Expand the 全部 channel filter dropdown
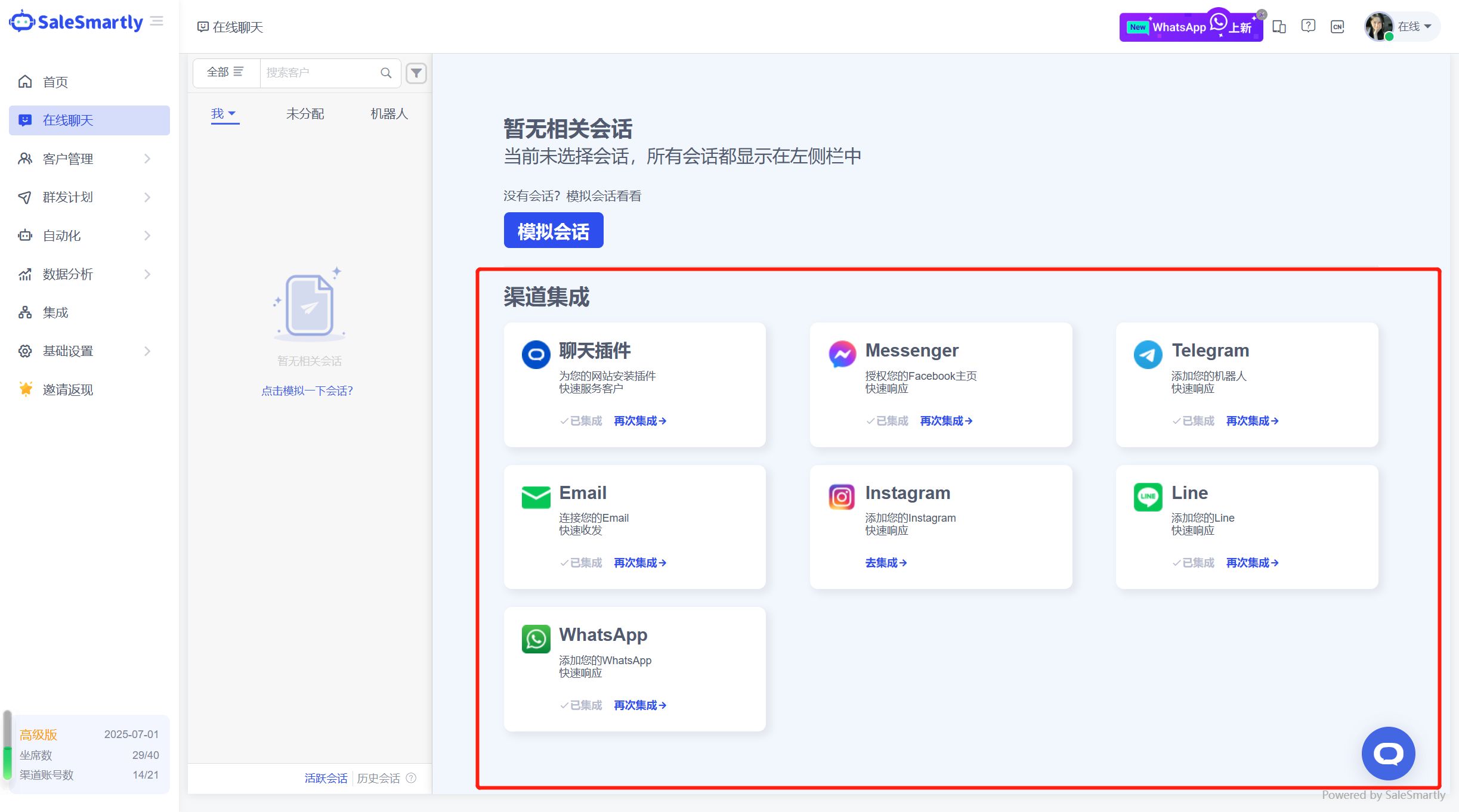The width and height of the screenshot is (1459, 812). pyautogui.click(x=225, y=72)
